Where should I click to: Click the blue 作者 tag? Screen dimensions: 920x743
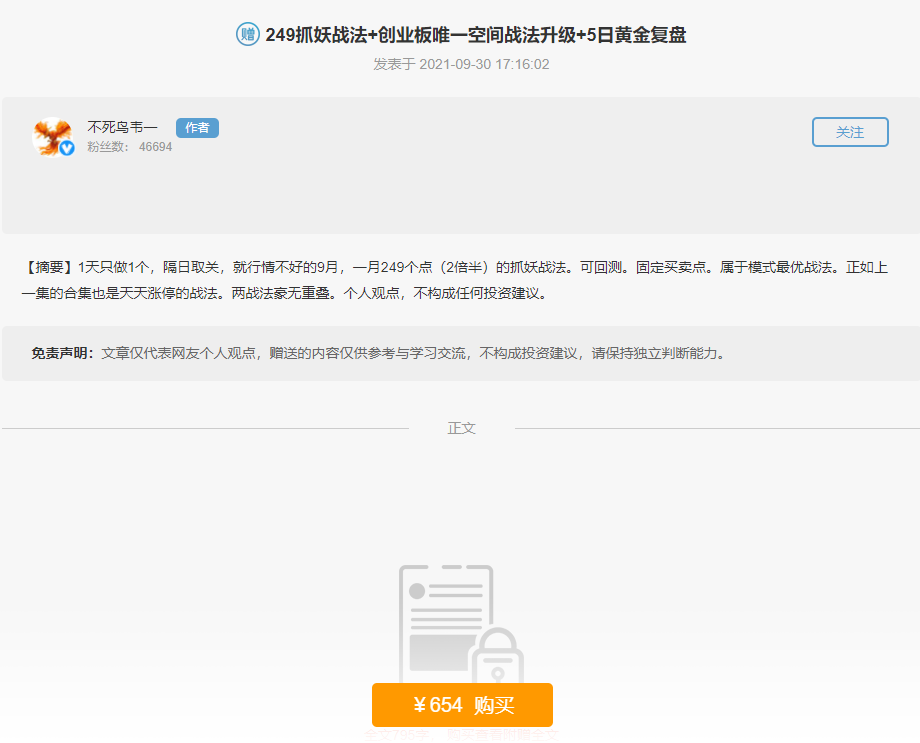click(x=197, y=128)
